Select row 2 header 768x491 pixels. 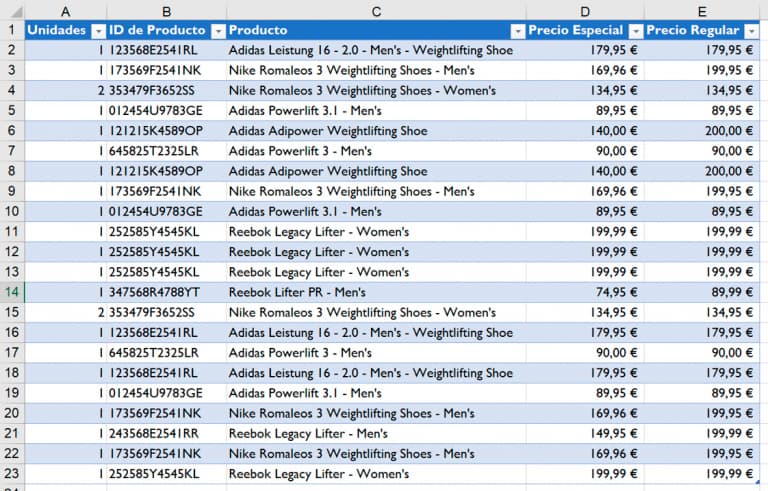click(12, 50)
